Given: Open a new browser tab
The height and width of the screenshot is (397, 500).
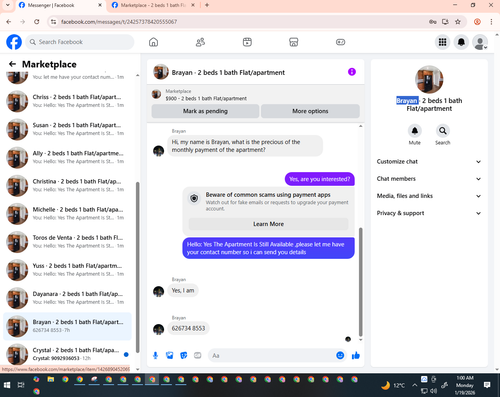Looking at the screenshot, I should pos(207,5).
